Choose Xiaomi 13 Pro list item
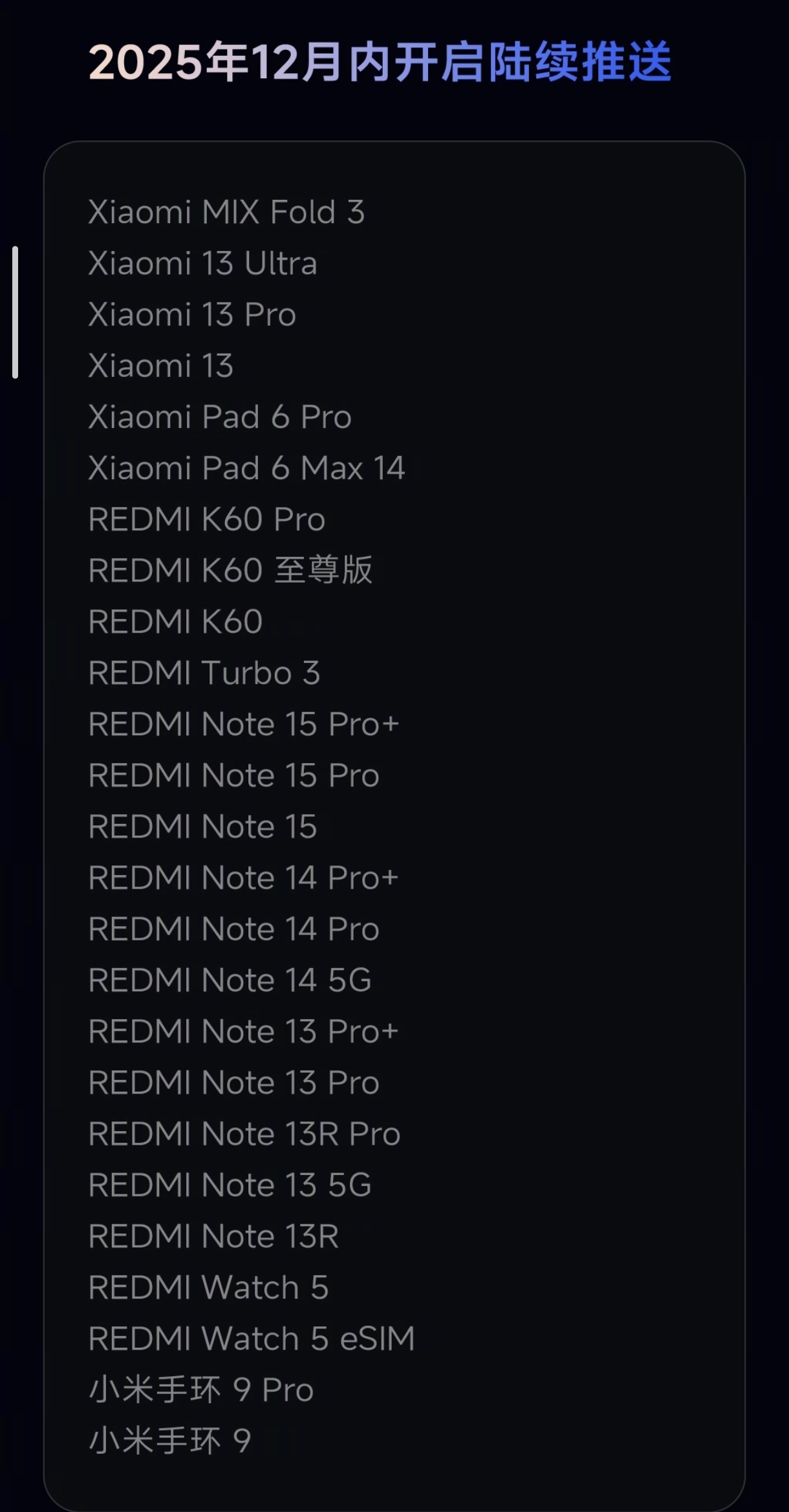789x1512 pixels. (x=192, y=314)
